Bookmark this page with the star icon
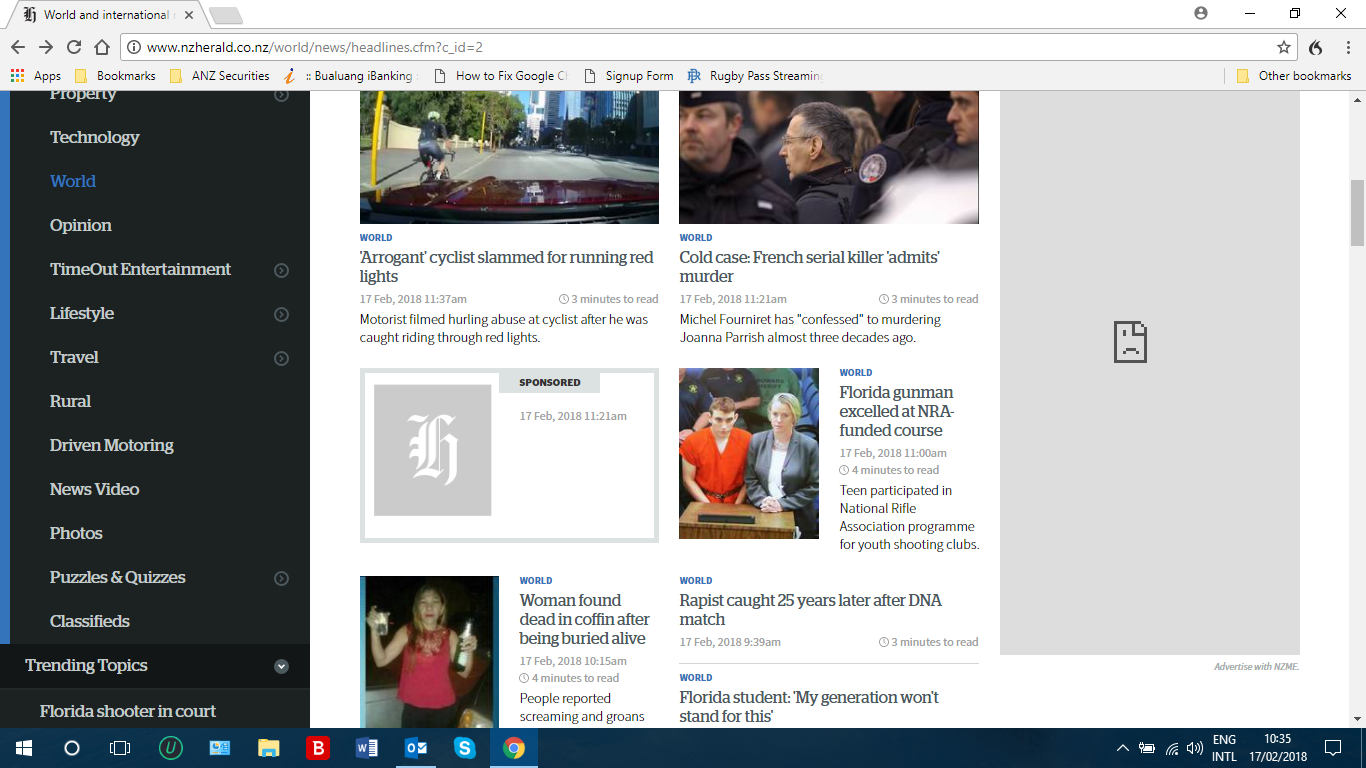Screen dimensions: 1366x768 1284,47
